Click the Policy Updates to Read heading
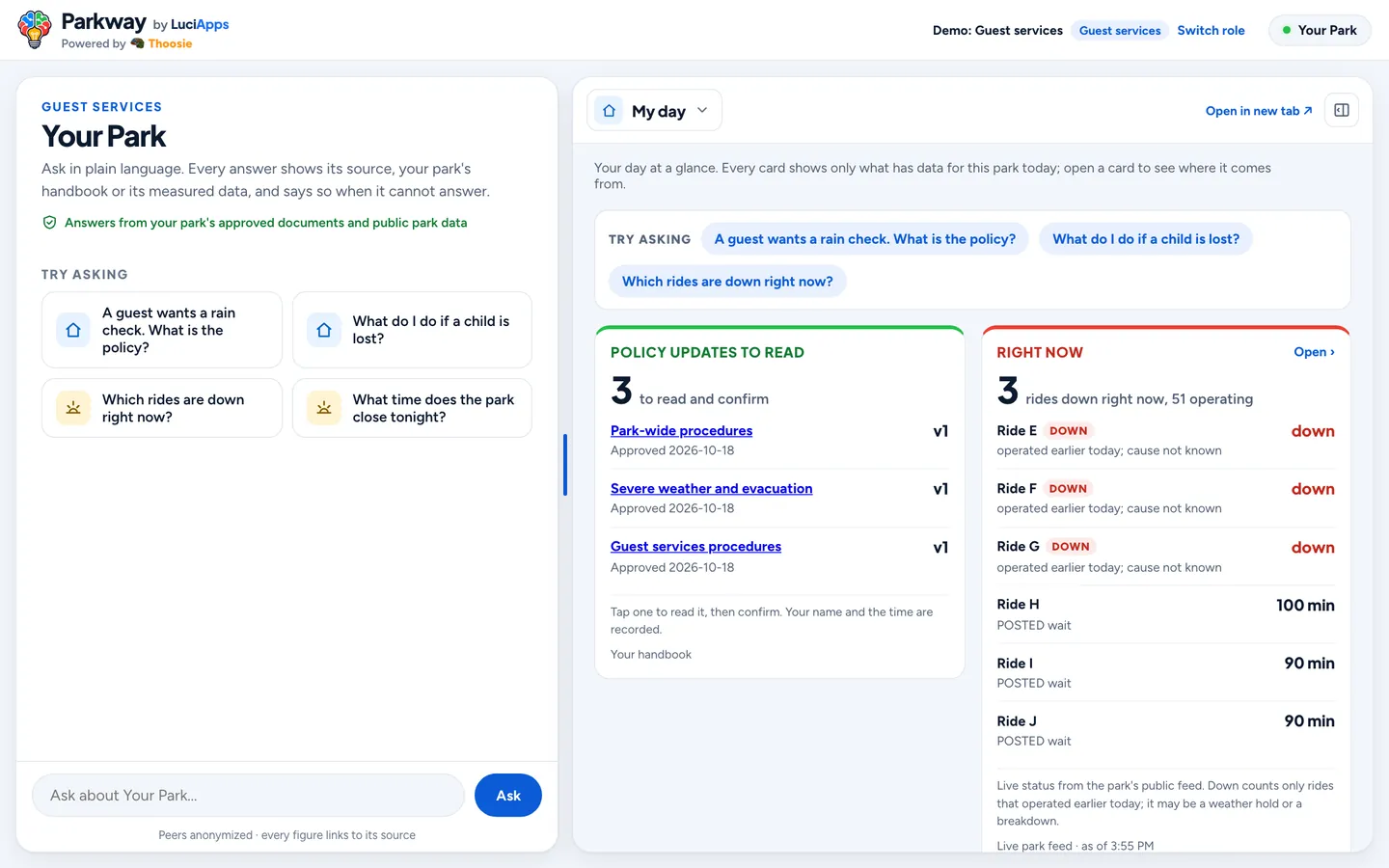The height and width of the screenshot is (868, 1389). [707, 353]
